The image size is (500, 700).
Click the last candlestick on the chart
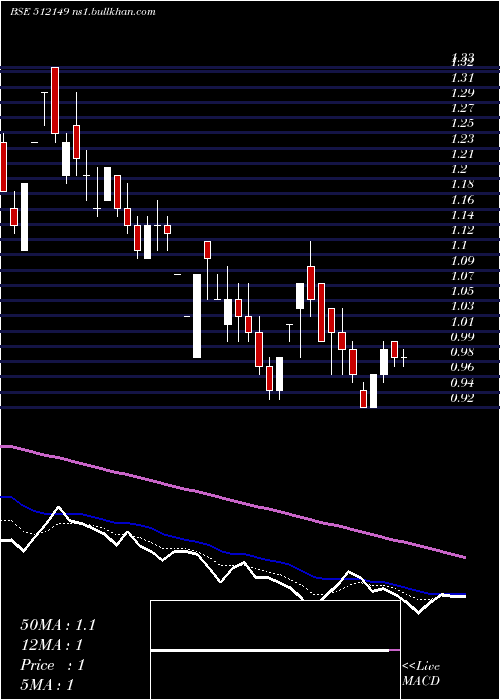[x=404, y=358]
